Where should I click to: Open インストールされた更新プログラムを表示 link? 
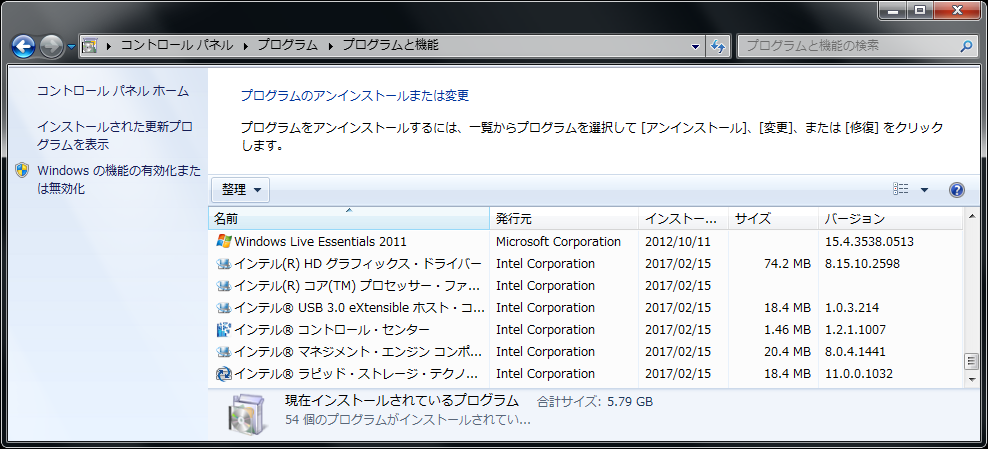[x=114, y=136]
